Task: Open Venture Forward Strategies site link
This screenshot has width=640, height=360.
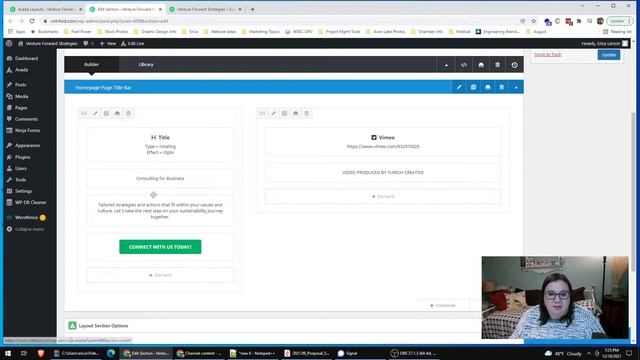Action: tap(48, 43)
